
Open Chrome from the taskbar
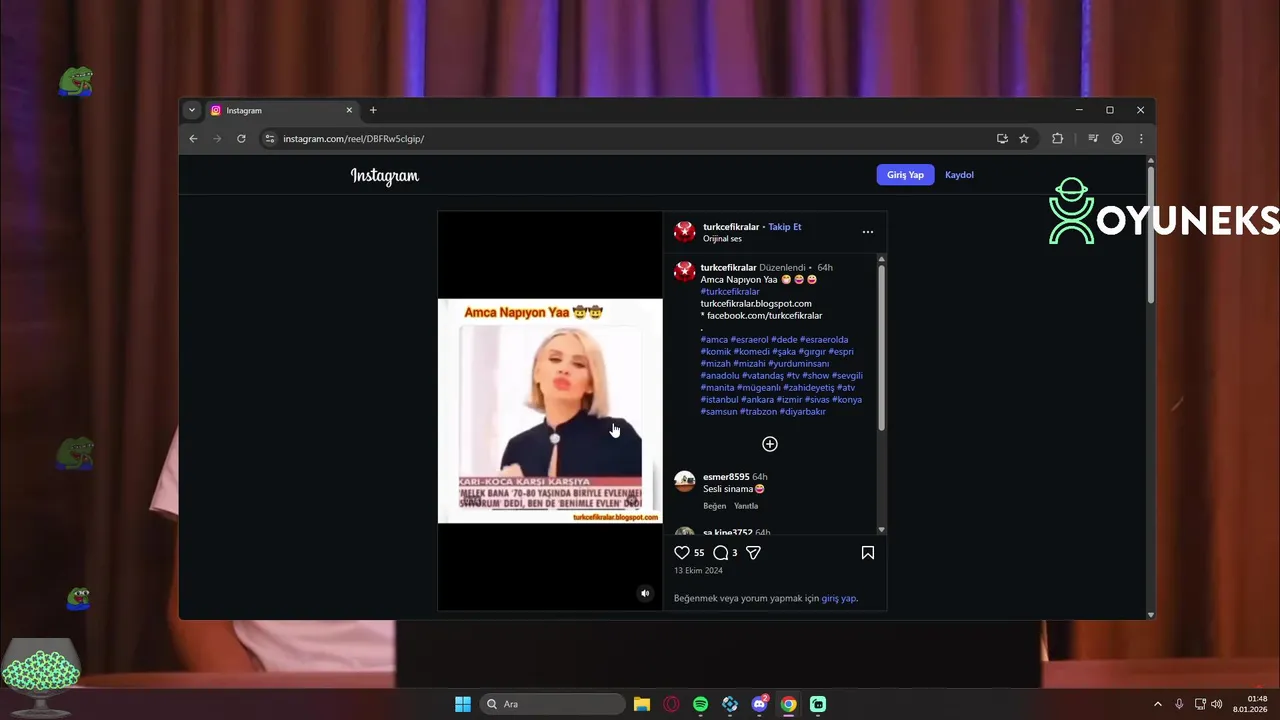coord(788,704)
